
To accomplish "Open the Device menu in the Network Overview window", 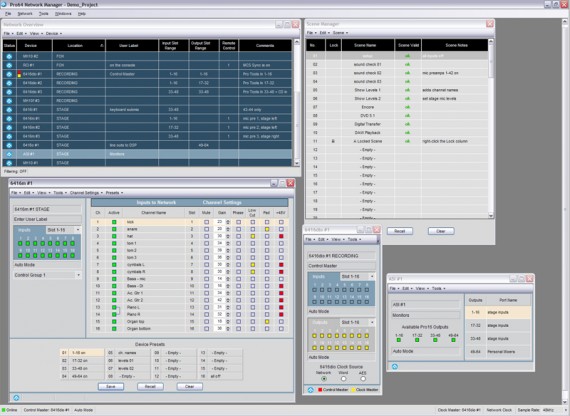I will pyautogui.click(x=53, y=33).
